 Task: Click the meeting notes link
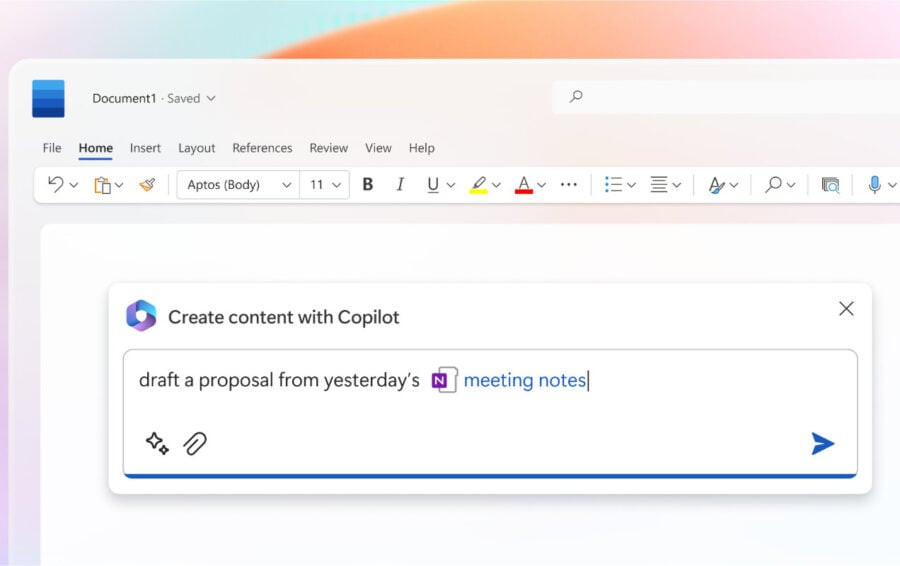(525, 380)
